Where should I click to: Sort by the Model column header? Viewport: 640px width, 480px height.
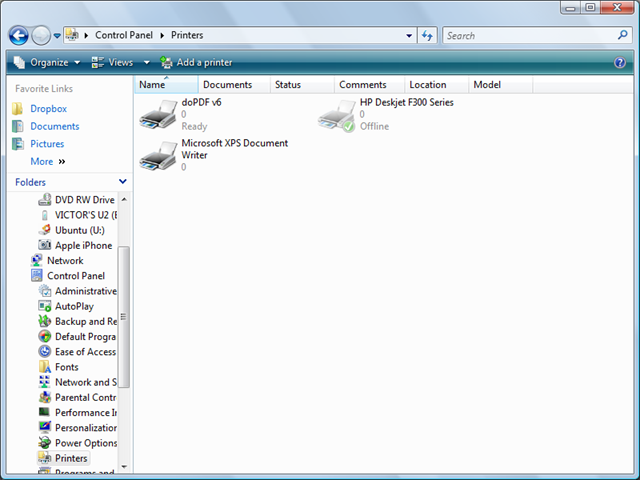[x=500, y=84]
